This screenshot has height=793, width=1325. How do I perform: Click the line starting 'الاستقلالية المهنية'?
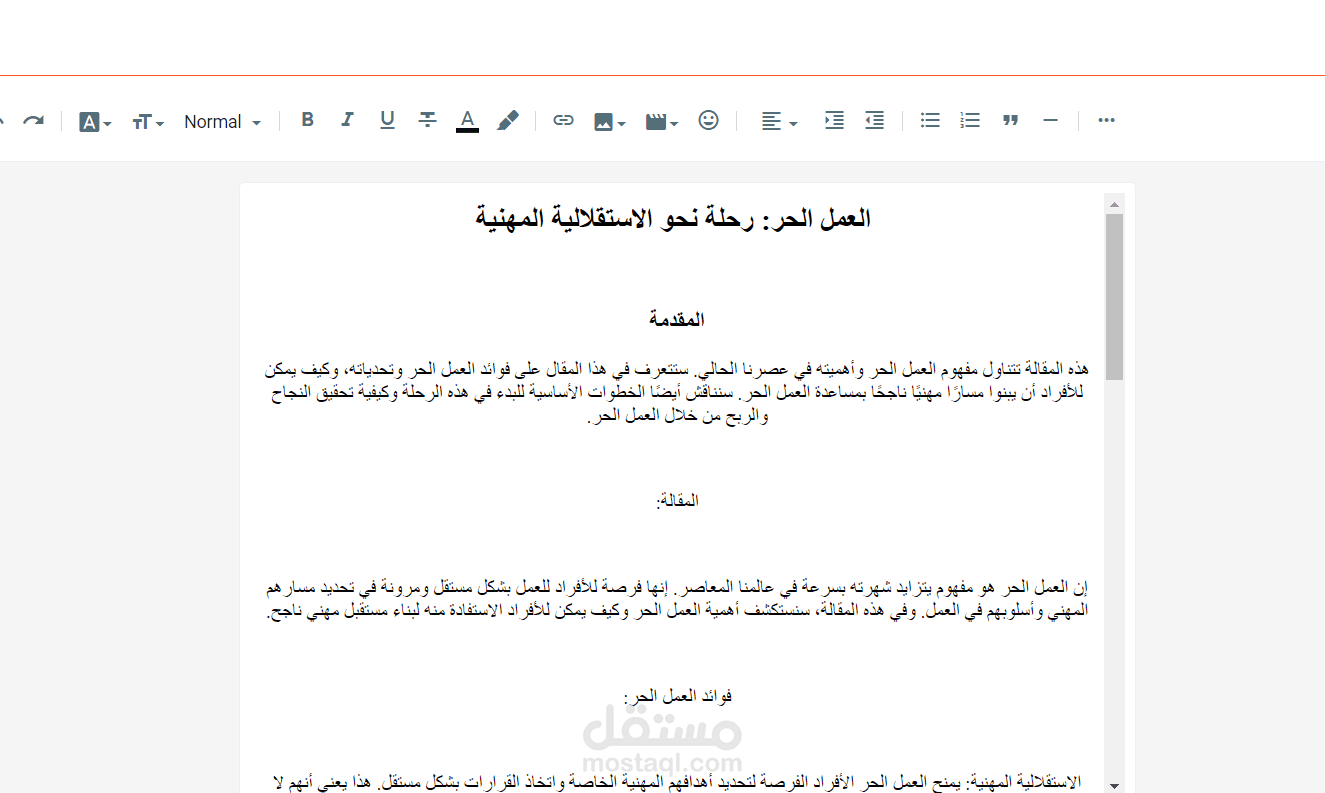tap(677, 782)
